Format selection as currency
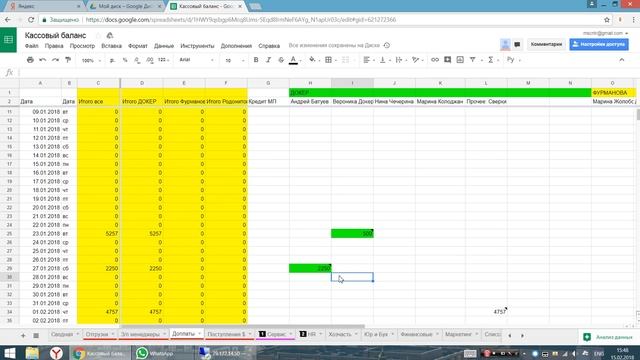Image resolution: width=640 pixels, height=360 pixels. 112,60
